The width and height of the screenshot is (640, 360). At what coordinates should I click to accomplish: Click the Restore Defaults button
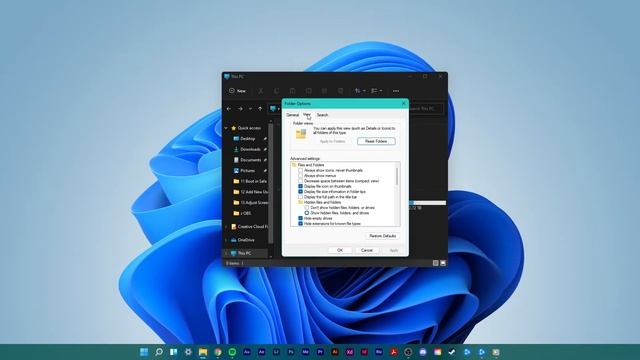click(x=382, y=236)
